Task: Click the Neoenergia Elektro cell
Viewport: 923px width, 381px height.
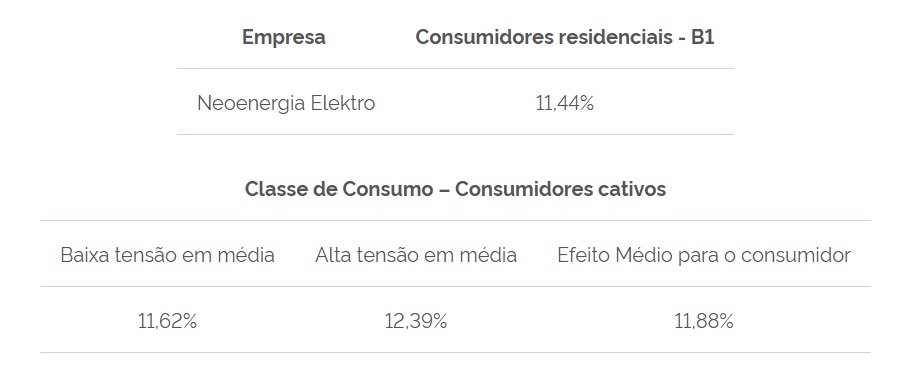Action: 285,103
